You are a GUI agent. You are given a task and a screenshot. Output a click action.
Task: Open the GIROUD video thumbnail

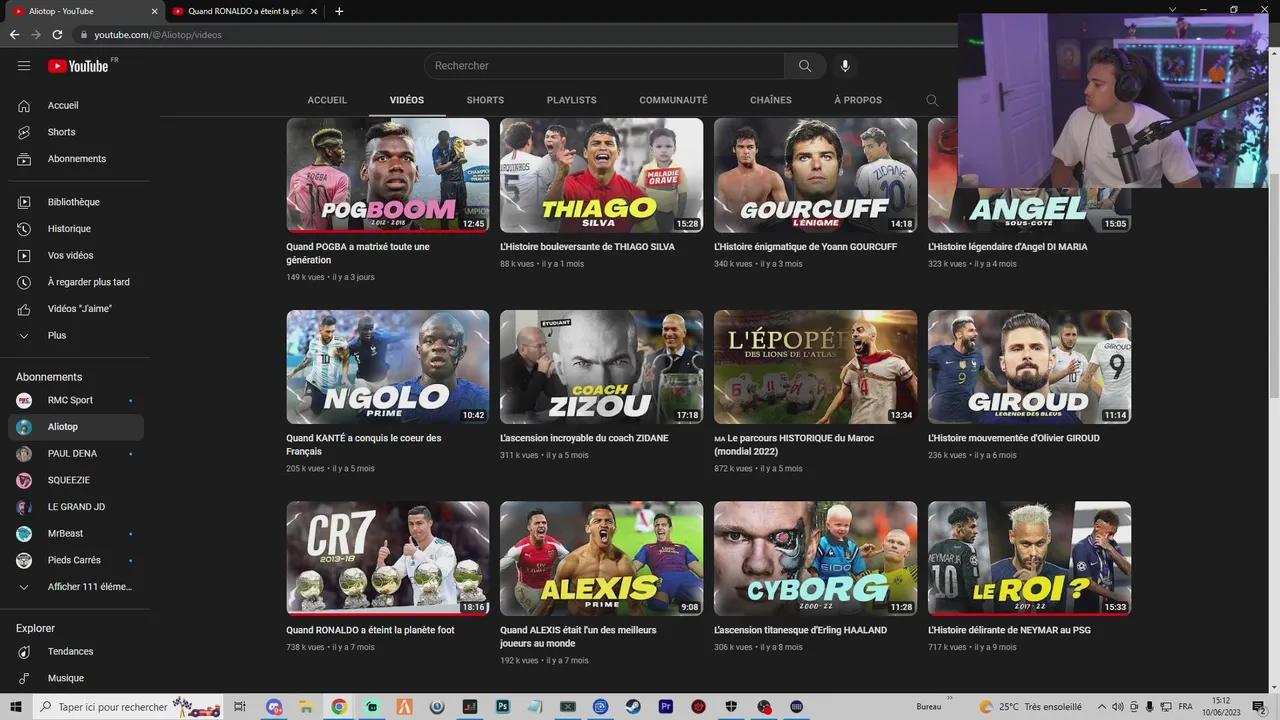tap(1029, 367)
